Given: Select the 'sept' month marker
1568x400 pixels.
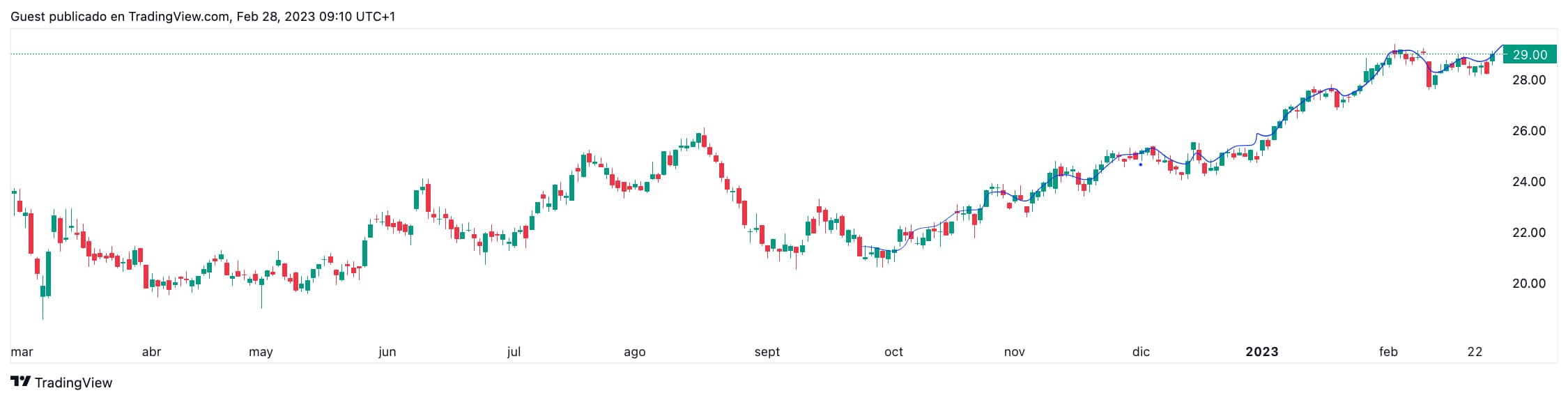Looking at the screenshot, I should [767, 352].
